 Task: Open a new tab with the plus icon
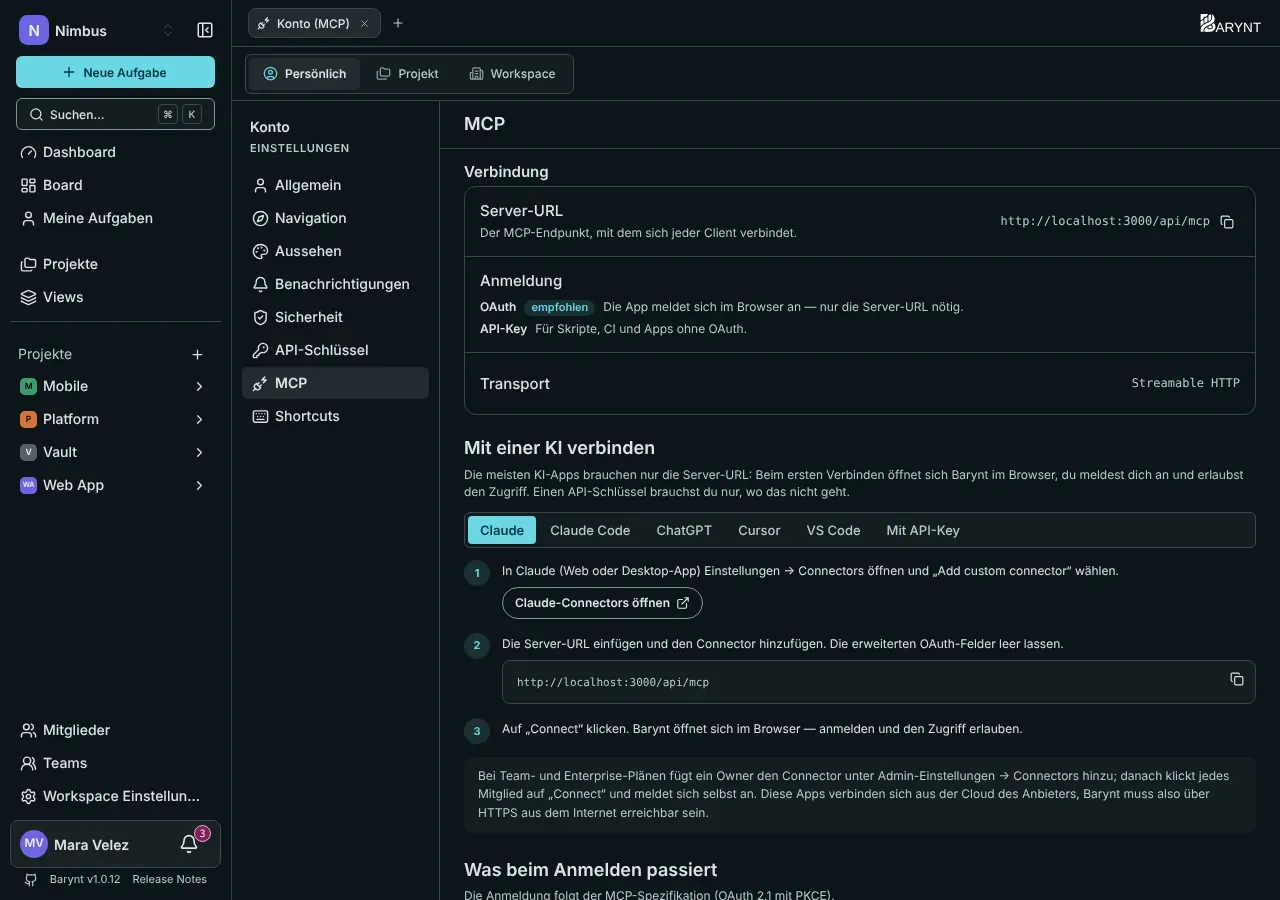click(x=398, y=23)
